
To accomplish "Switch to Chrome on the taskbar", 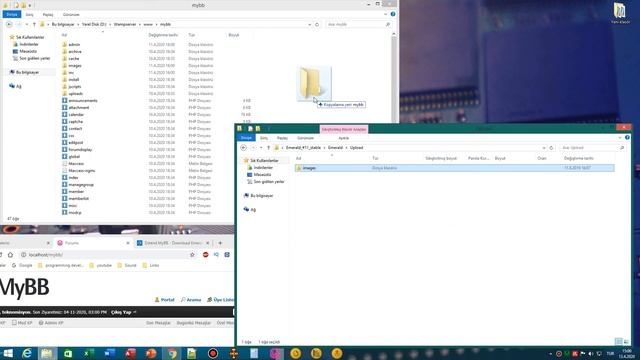I will pyautogui.click(x=172, y=353).
